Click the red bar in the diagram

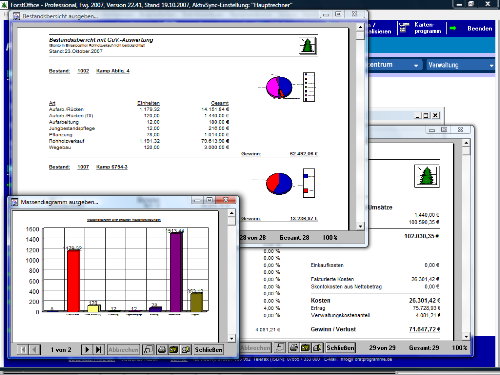pyautogui.click(x=73, y=281)
